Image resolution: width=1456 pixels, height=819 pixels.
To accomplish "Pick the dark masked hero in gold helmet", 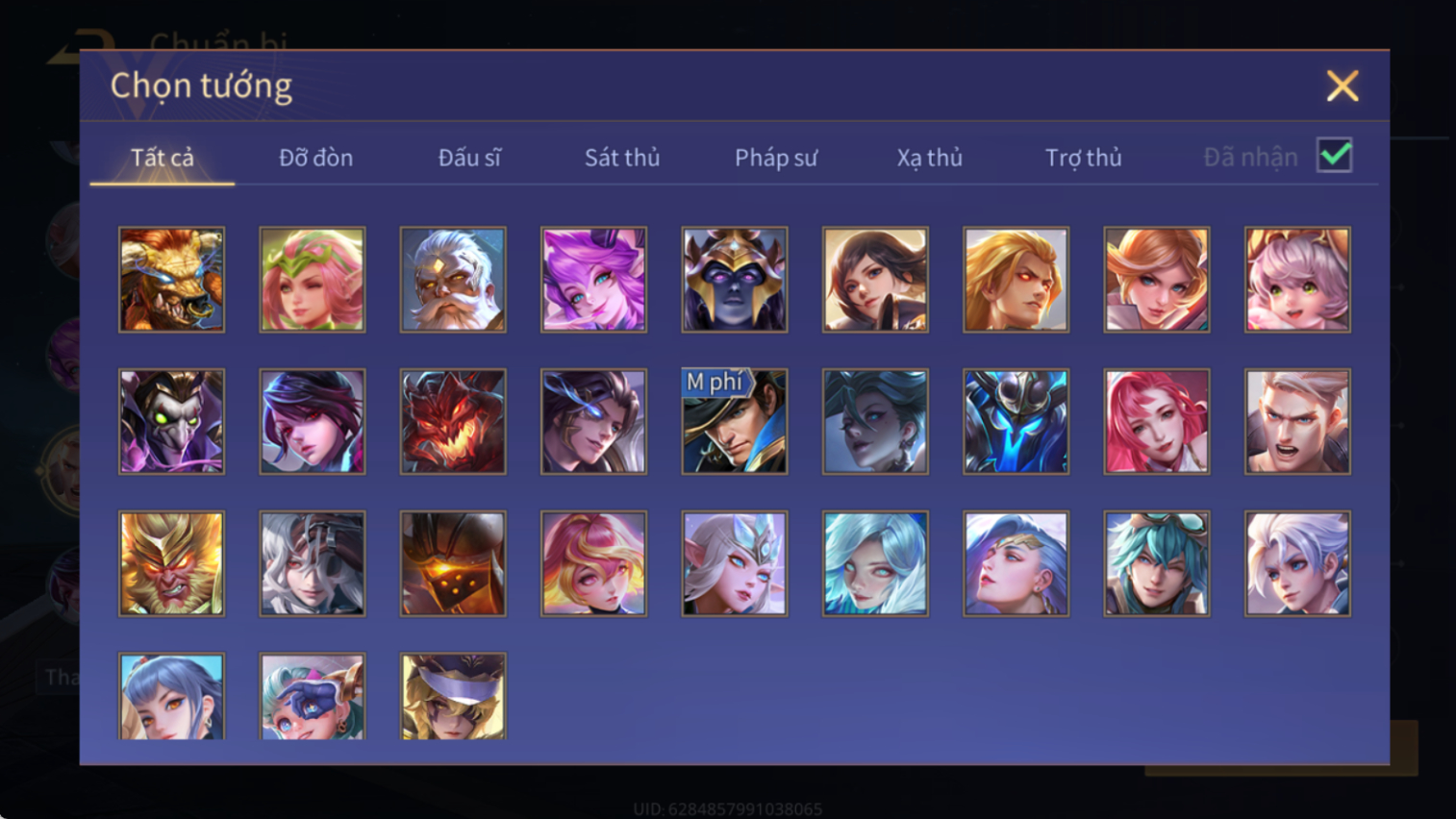I will tap(735, 280).
